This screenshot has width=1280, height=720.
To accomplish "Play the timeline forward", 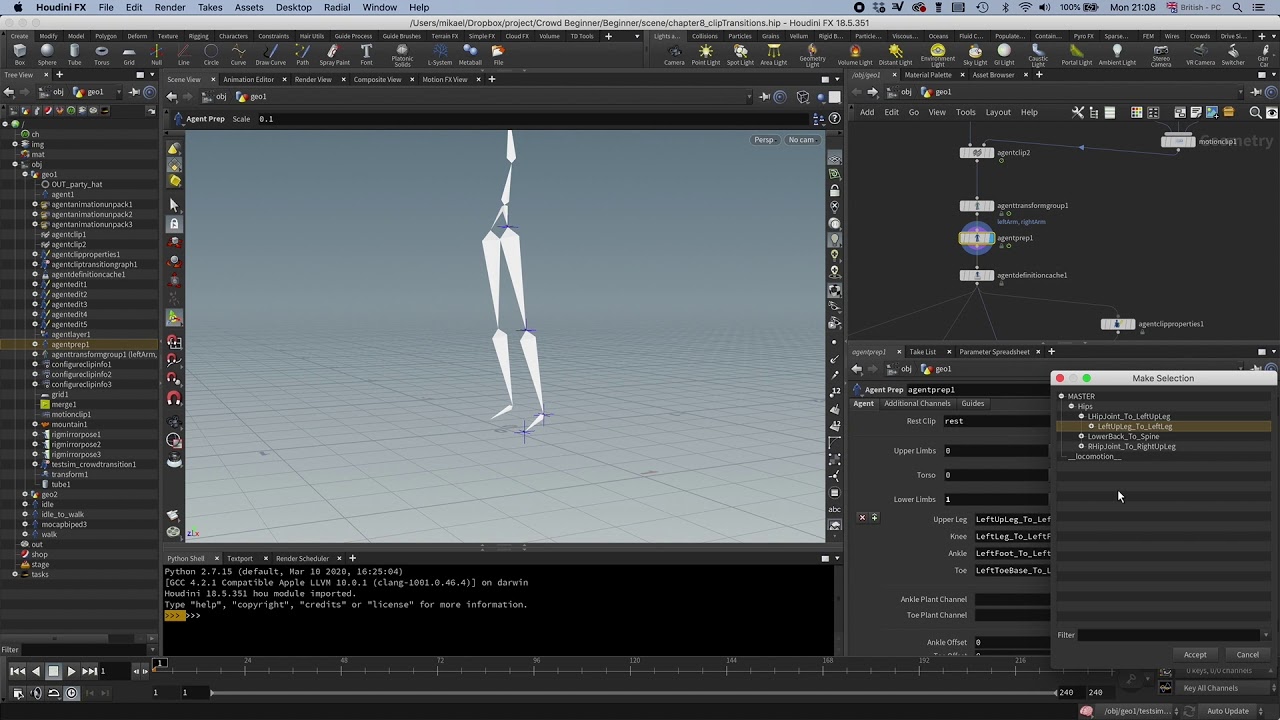I will tap(71, 672).
